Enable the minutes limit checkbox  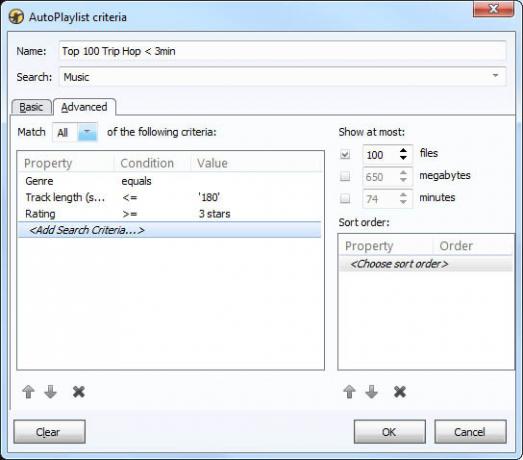(345, 198)
